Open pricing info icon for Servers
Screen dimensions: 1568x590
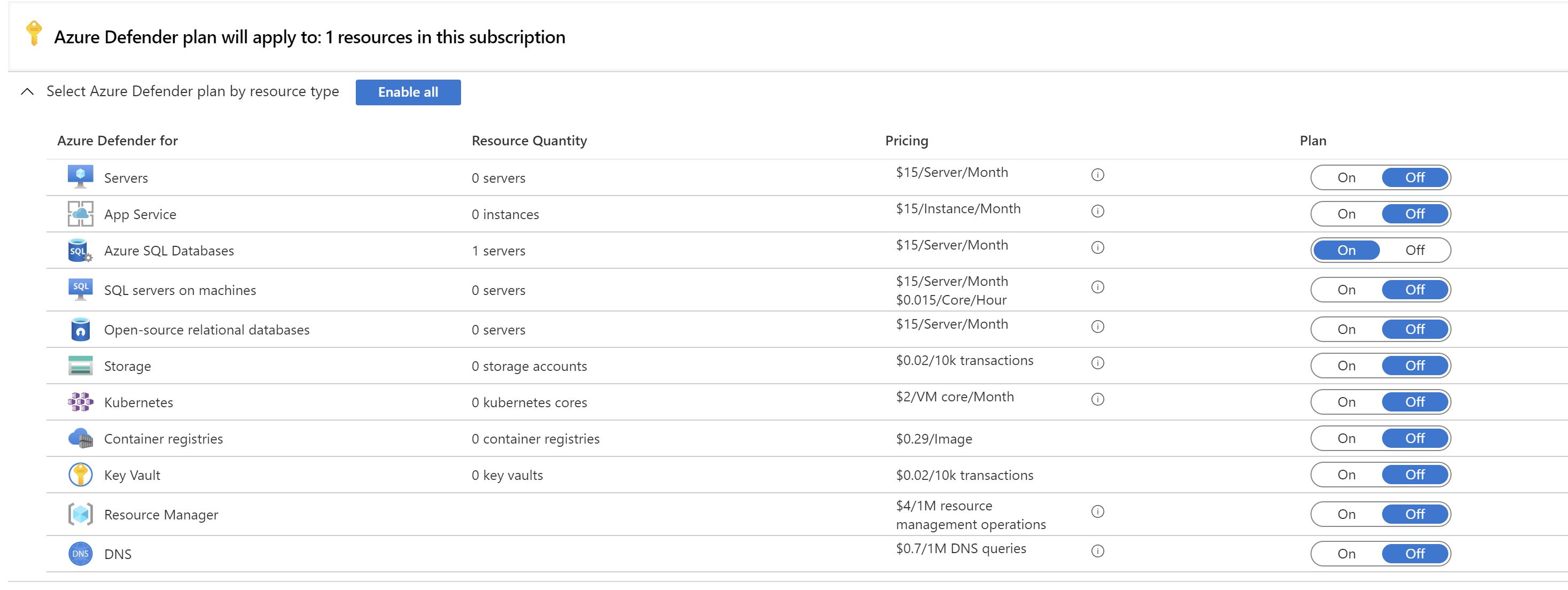(1097, 175)
